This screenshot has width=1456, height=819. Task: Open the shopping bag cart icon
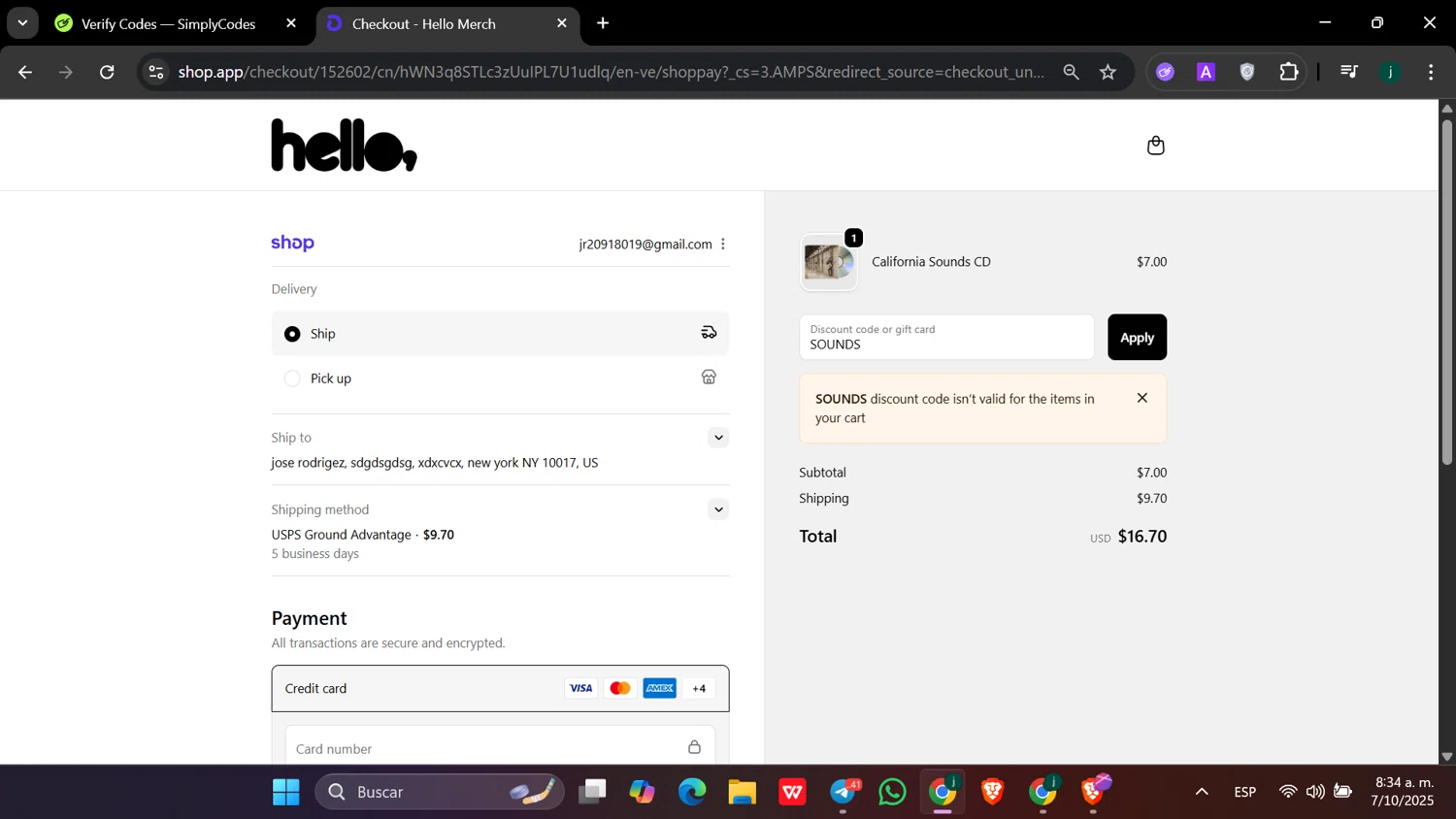pyautogui.click(x=1155, y=146)
